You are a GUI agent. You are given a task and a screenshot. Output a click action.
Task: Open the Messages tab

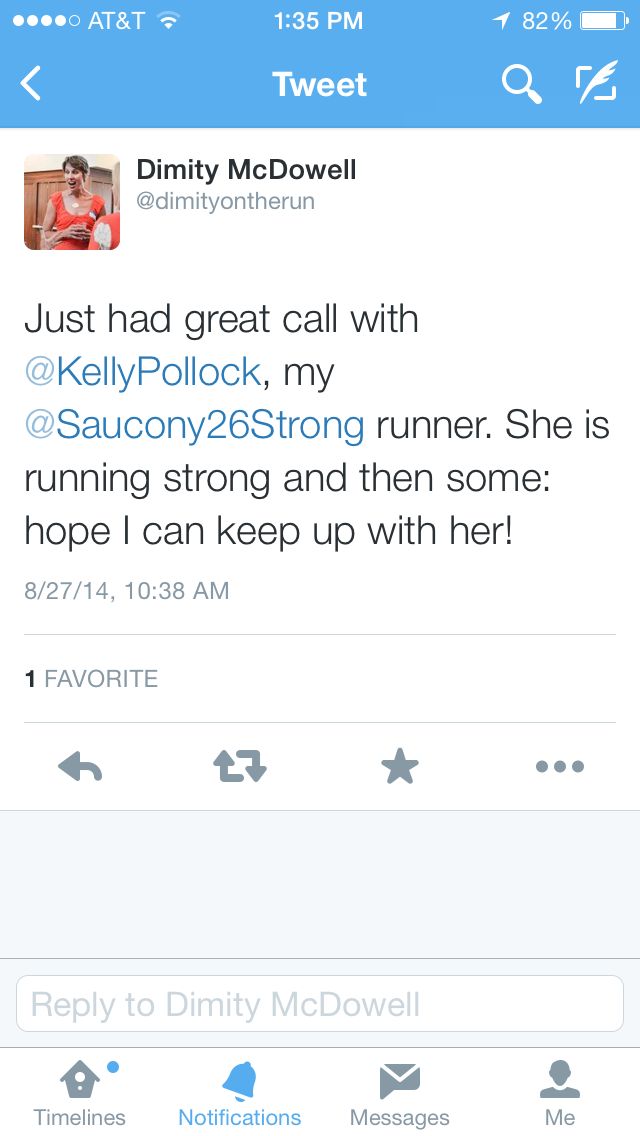(399, 1093)
